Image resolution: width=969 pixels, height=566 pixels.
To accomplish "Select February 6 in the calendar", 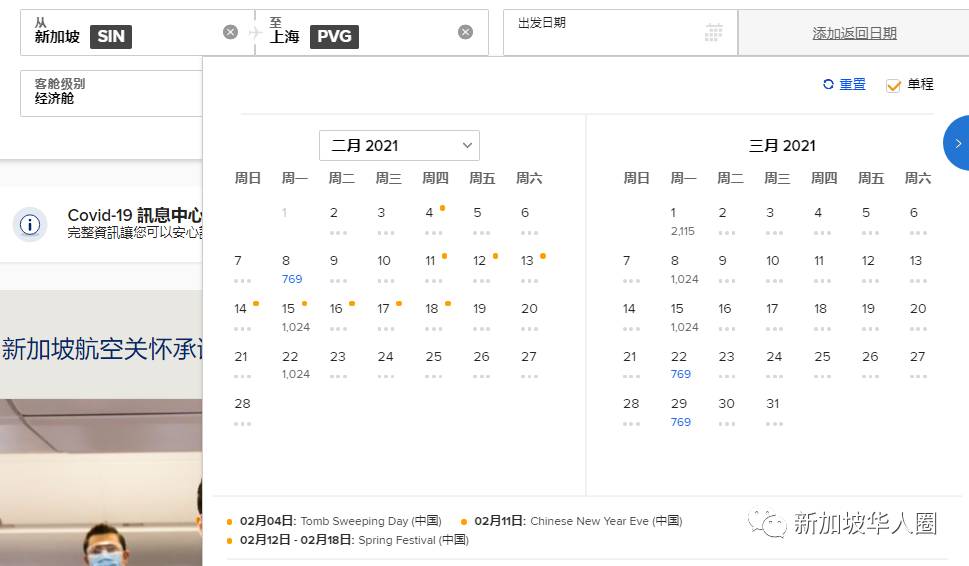I will (529, 221).
